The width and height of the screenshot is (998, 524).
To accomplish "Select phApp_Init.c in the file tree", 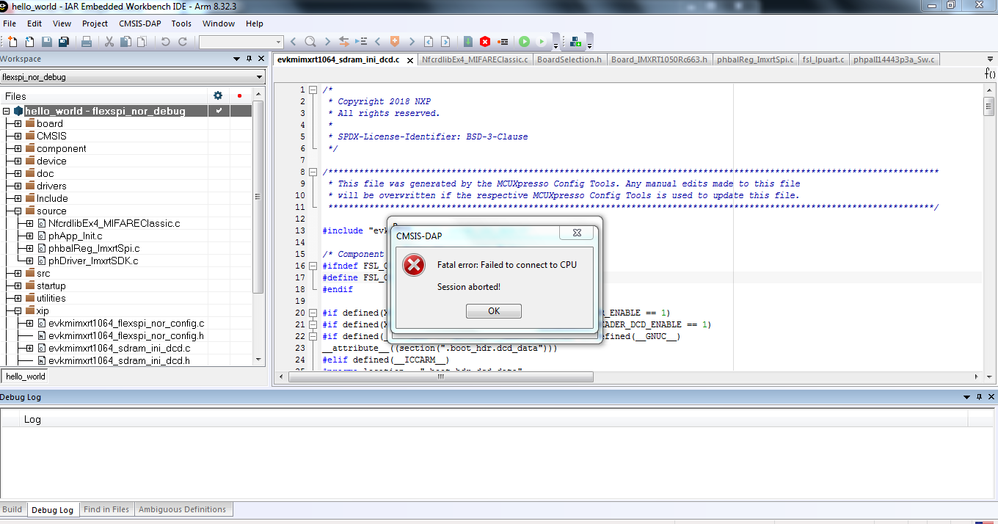I will pos(75,236).
